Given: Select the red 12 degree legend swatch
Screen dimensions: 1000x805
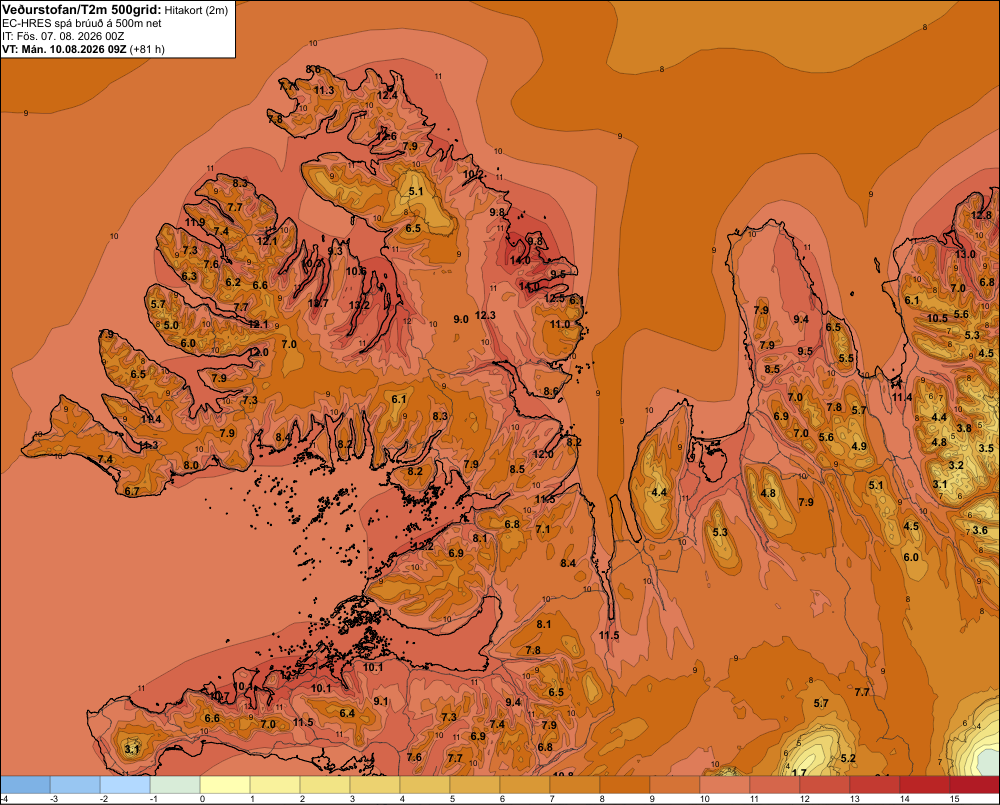Looking at the screenshot, I should (x=825, y=784).
